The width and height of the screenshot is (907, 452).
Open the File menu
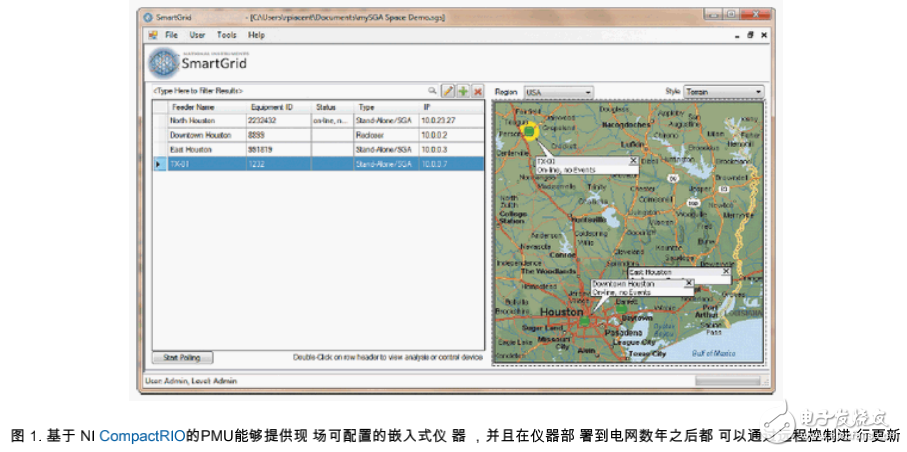(171, 35)
